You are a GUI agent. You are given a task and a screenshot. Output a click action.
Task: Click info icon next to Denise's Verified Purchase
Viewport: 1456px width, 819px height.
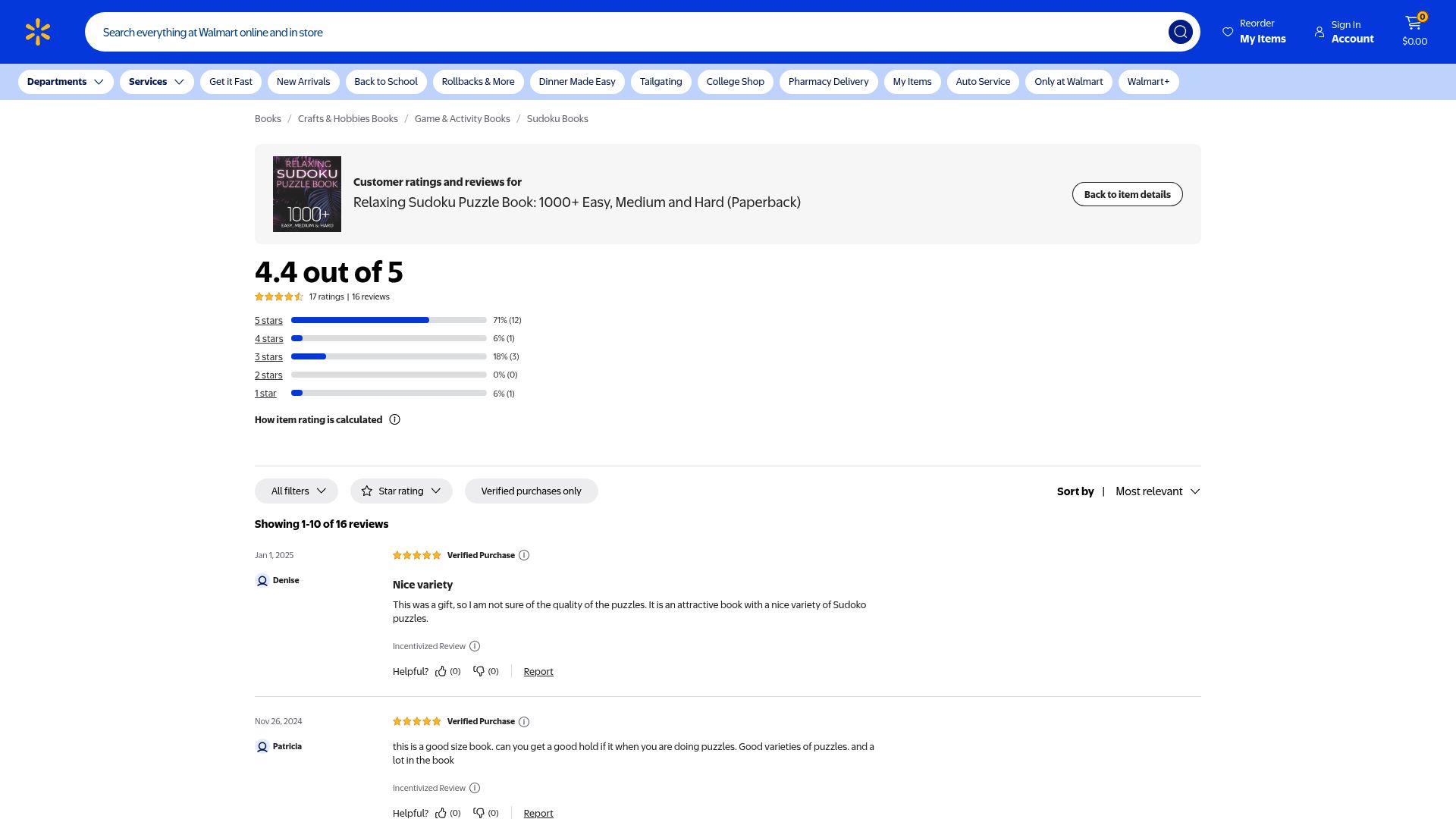(524, 555)
